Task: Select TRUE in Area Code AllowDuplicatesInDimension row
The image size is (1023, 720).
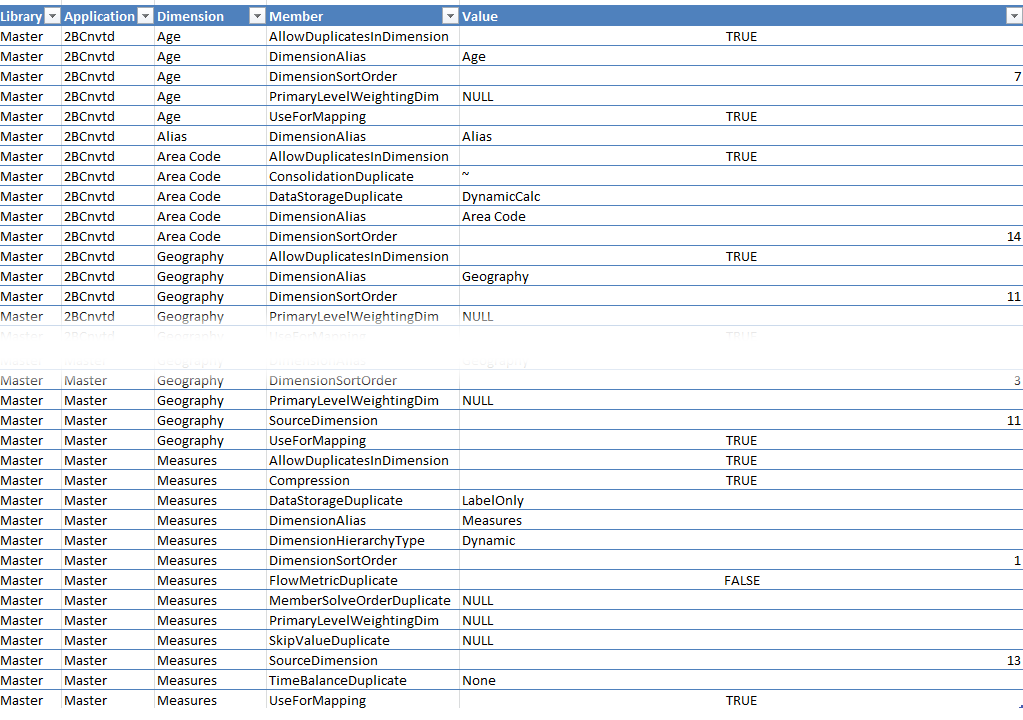Action: tap(741, 157)
